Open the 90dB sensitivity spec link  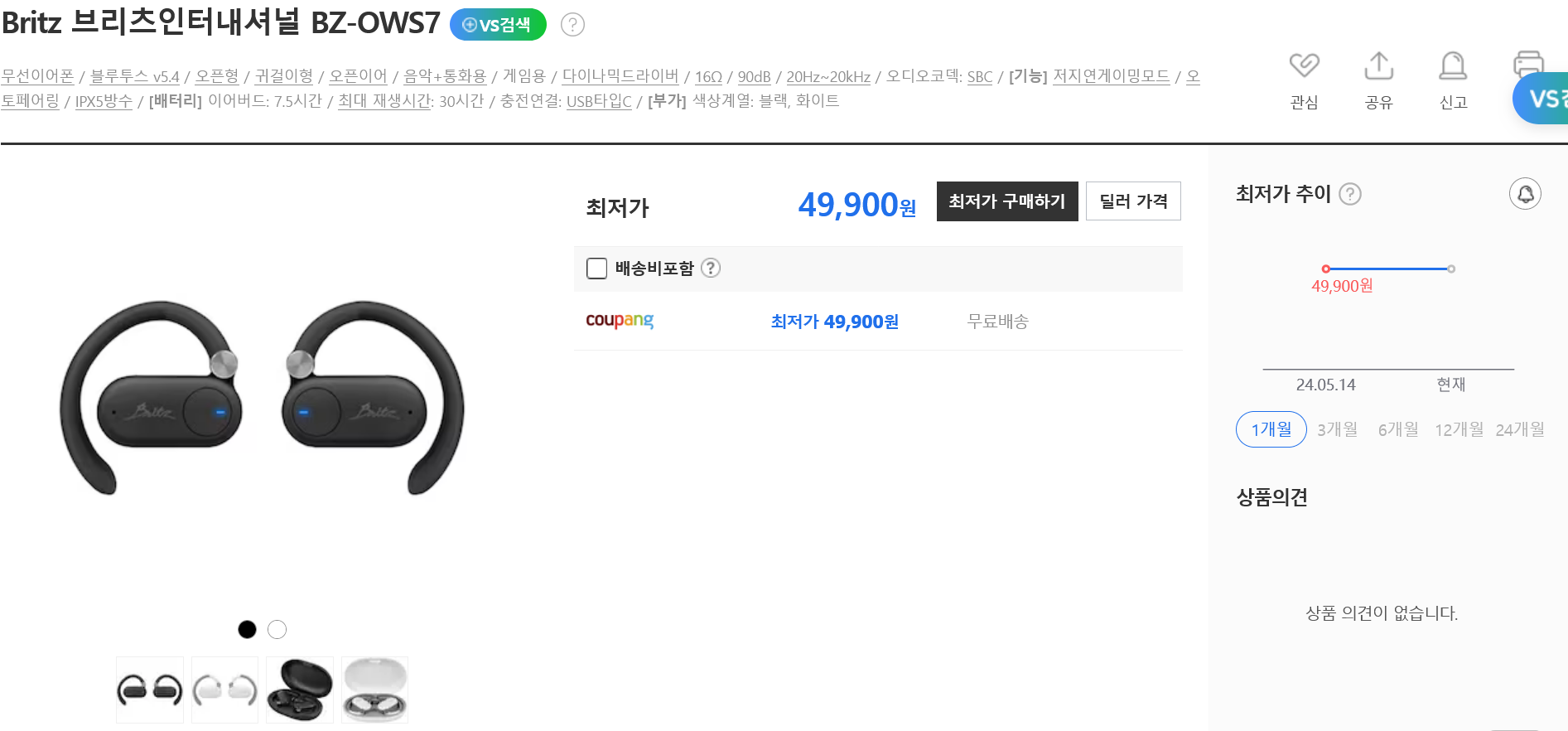click(x=754, y=77)
